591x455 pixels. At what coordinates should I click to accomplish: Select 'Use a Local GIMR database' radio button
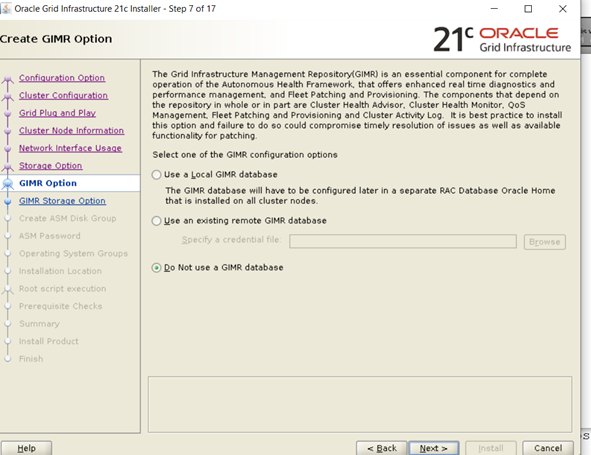[156, 175]
